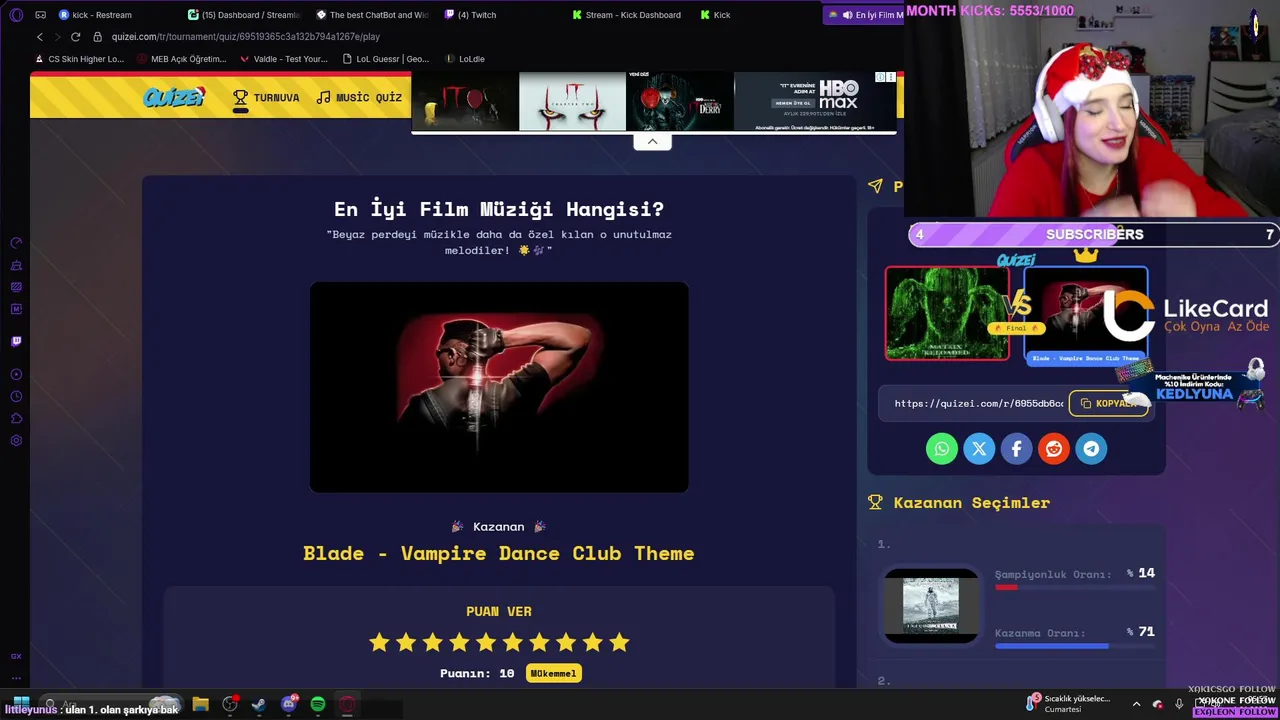Click the 'Kazanan Seçimler' heading
Screen dimensions: 1280x720
point(971,503)
